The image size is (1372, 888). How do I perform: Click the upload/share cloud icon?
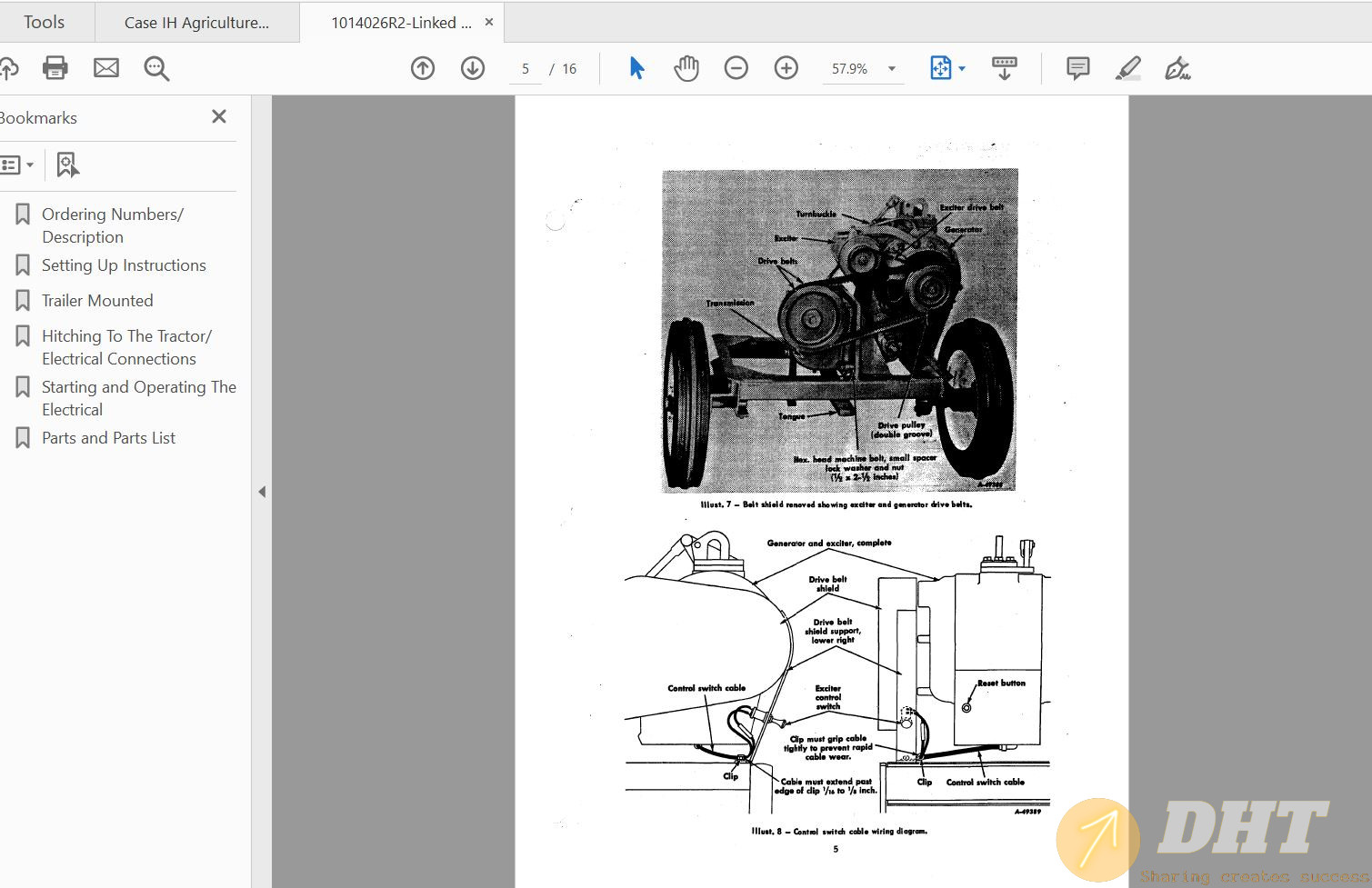(x=7, y=68)
